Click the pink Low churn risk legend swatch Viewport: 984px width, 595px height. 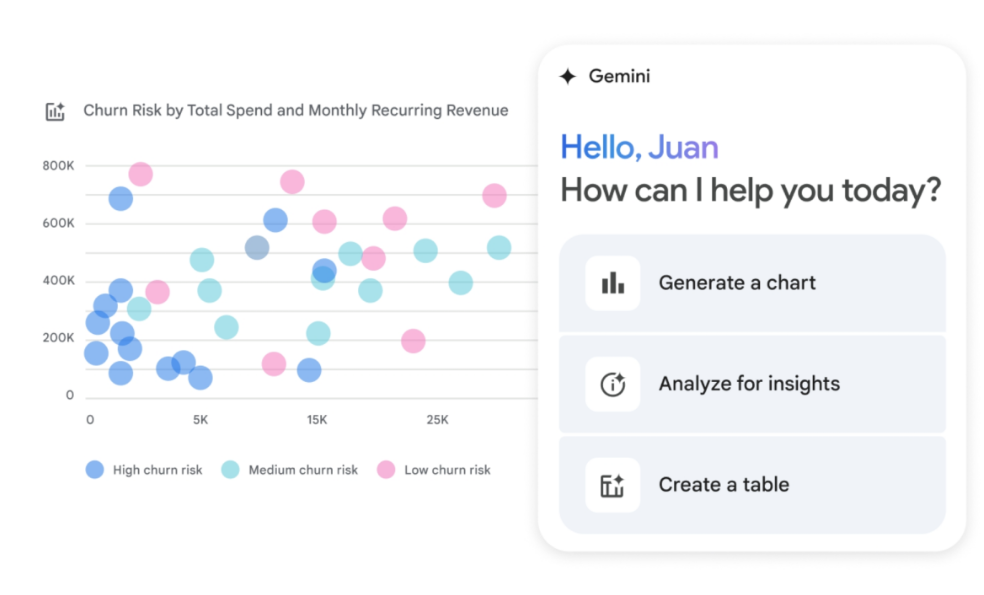[386, 469]
